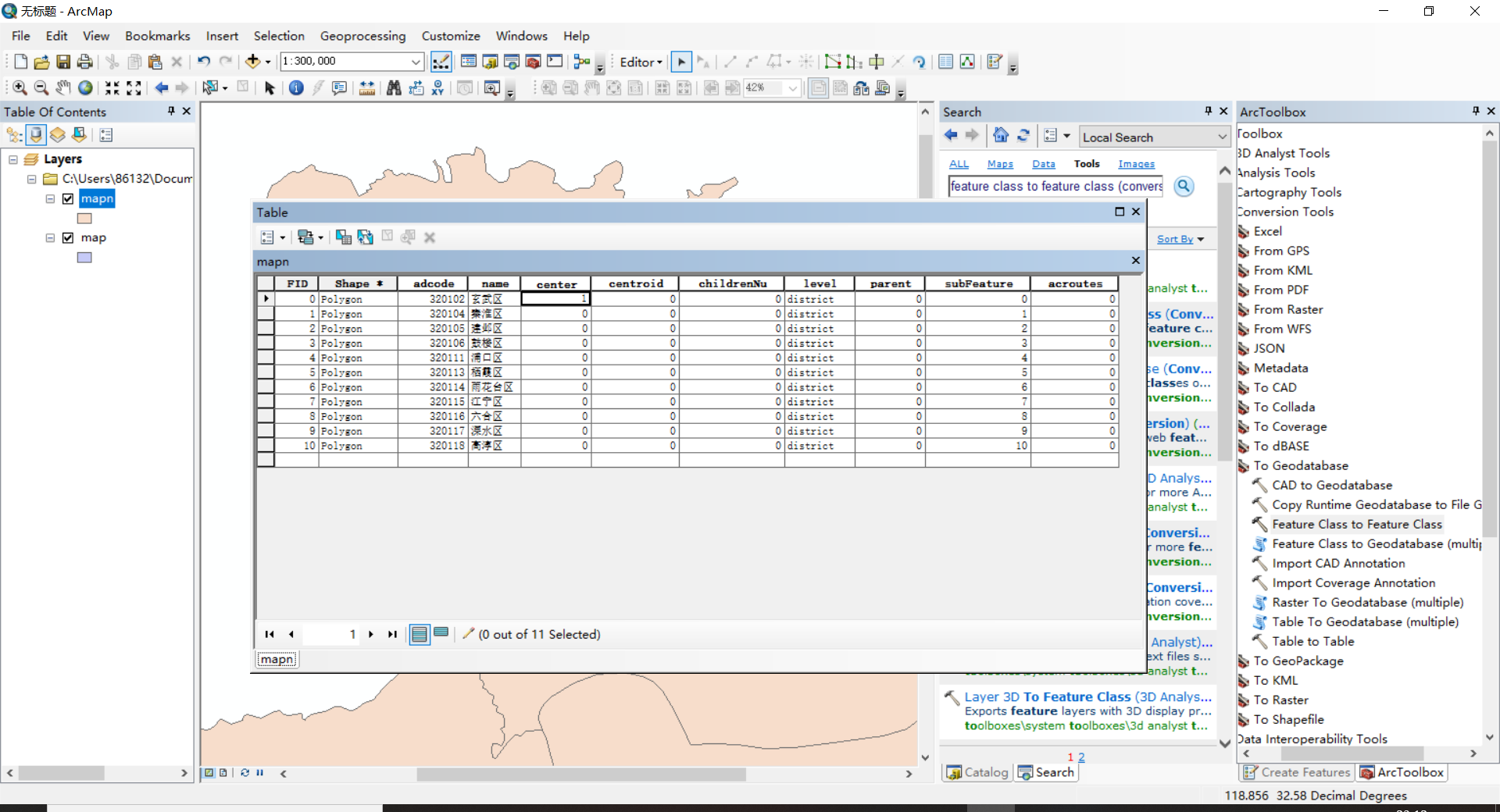Screen dimensions: 1500x812
Task: Select the Identify tool on the toolbar
Action: [297, 88]
